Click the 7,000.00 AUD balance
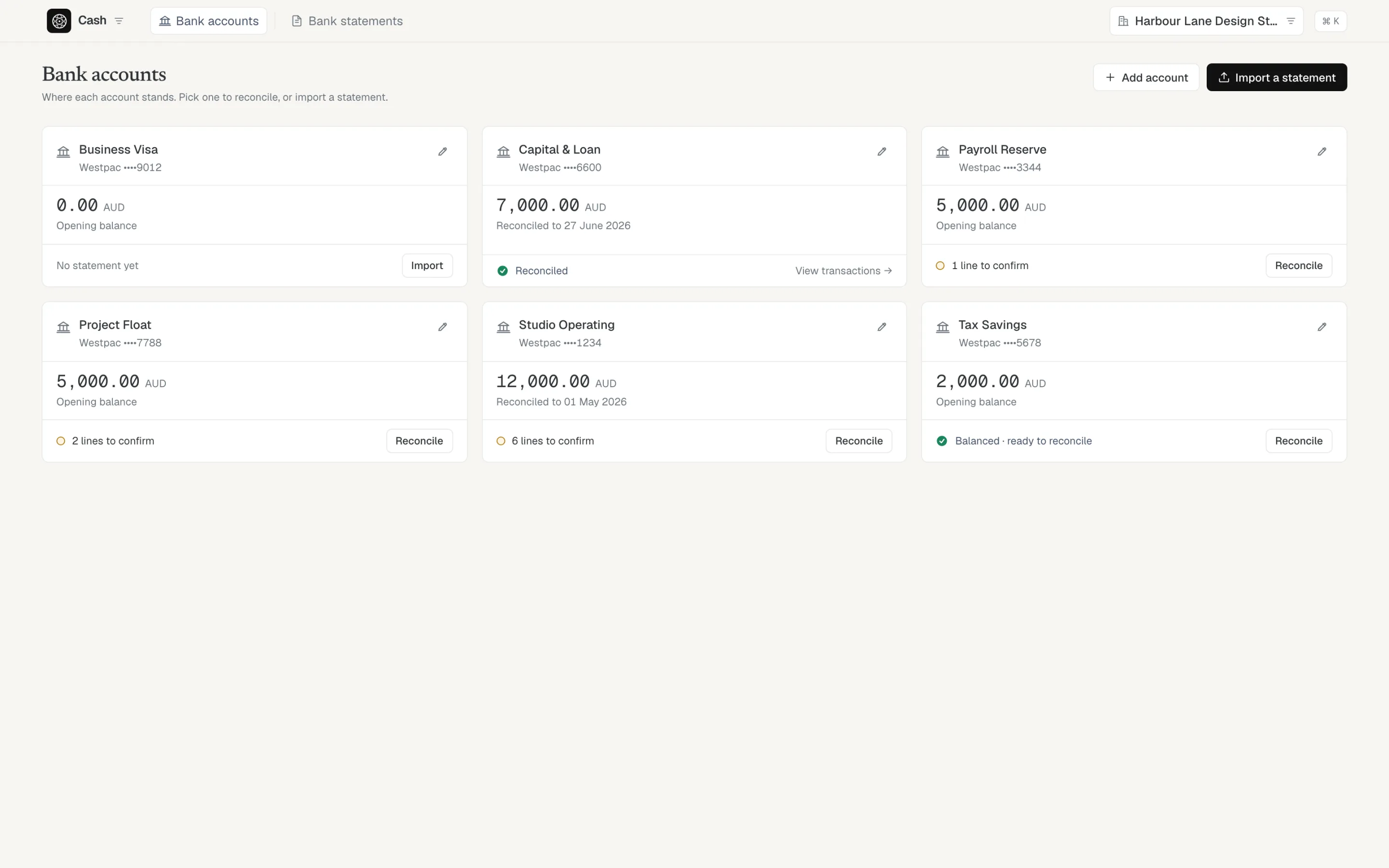 point(551,205)
